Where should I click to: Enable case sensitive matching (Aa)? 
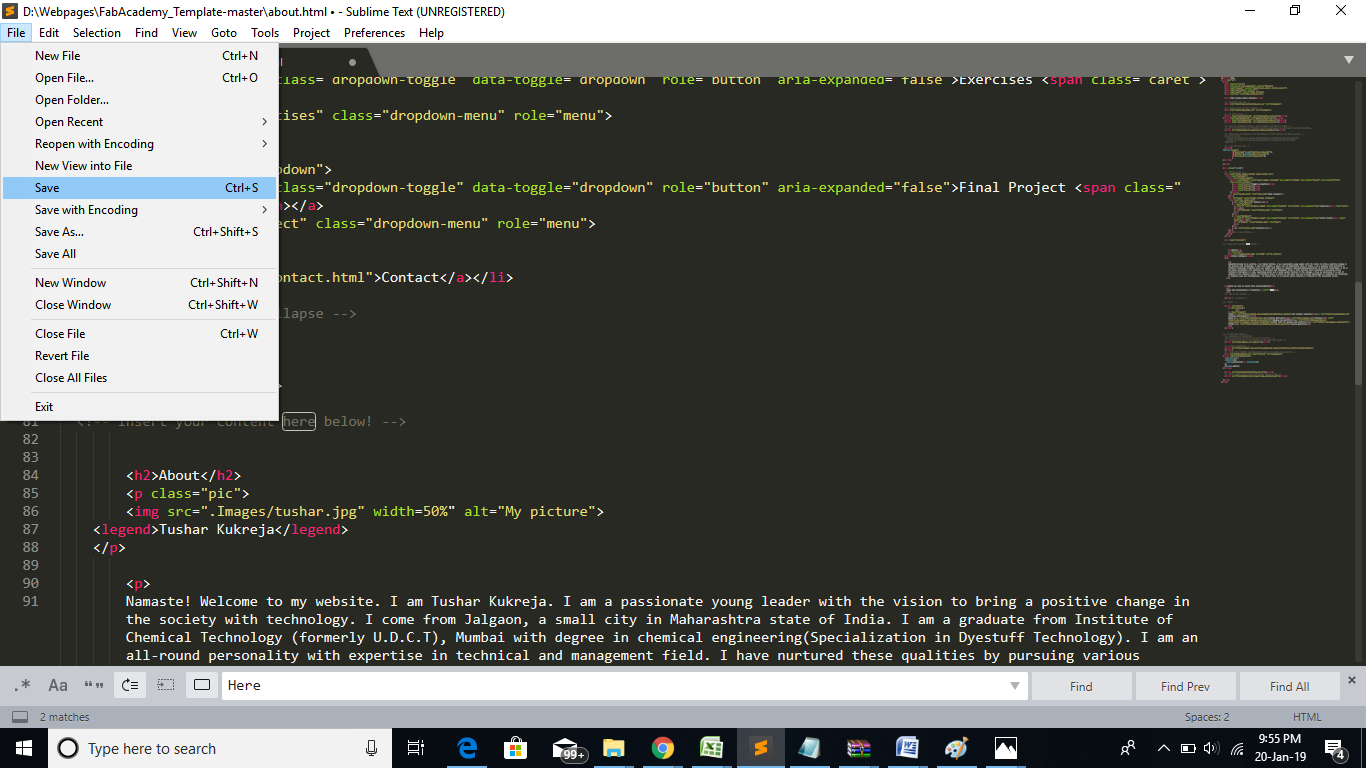pos(58,686)
